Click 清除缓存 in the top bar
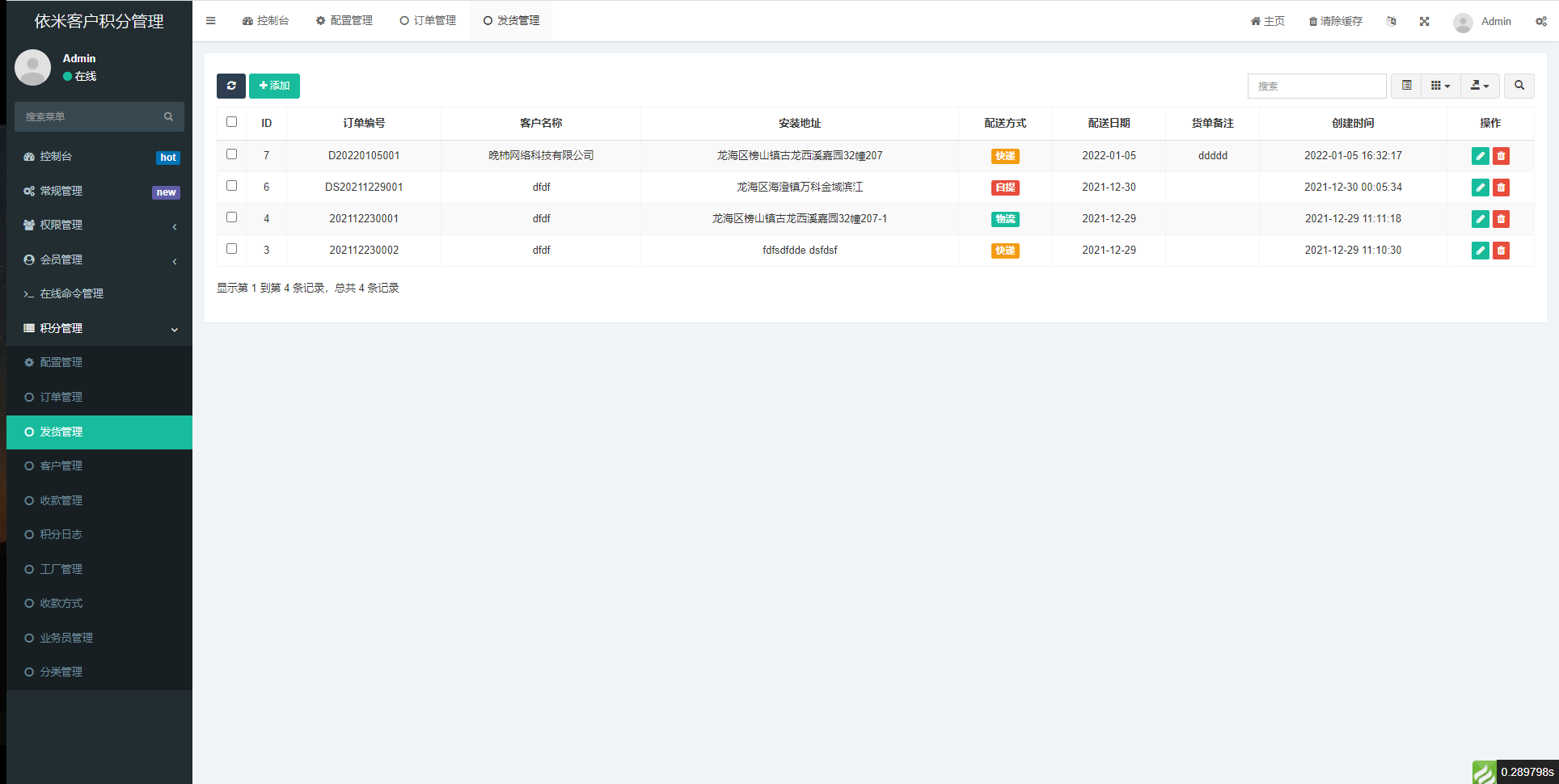This screenshot has height=784, width=1559. coord(1335,22)
